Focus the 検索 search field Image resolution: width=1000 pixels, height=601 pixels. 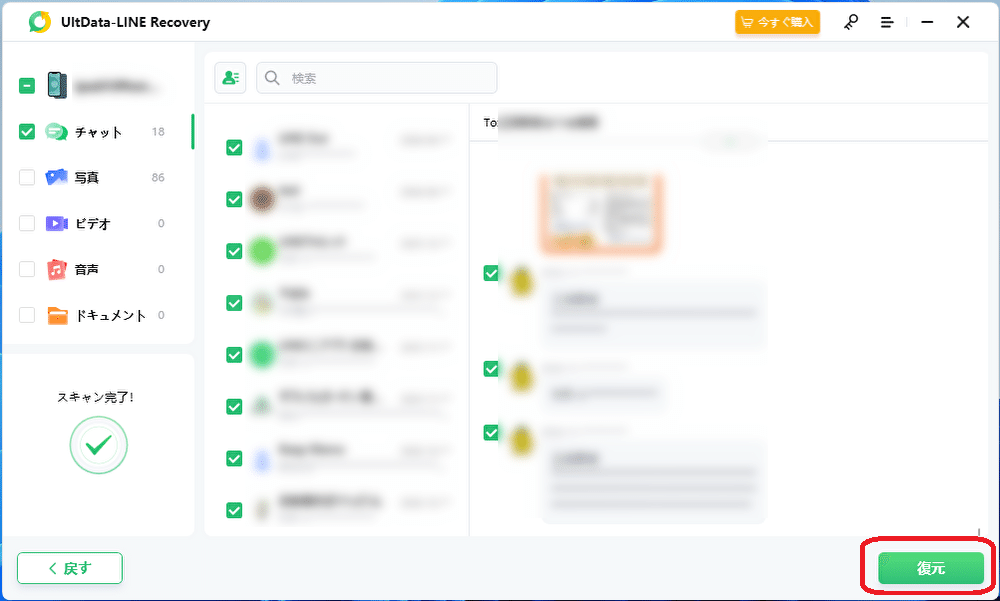(377, 78)
